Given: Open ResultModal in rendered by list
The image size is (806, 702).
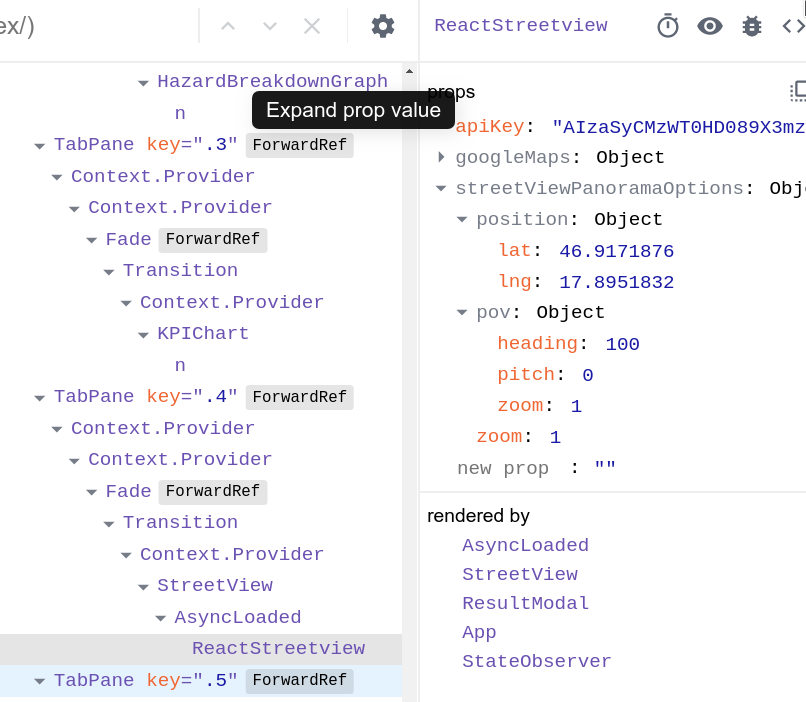Looking at the screenshot, I should [x=525, y=603].
